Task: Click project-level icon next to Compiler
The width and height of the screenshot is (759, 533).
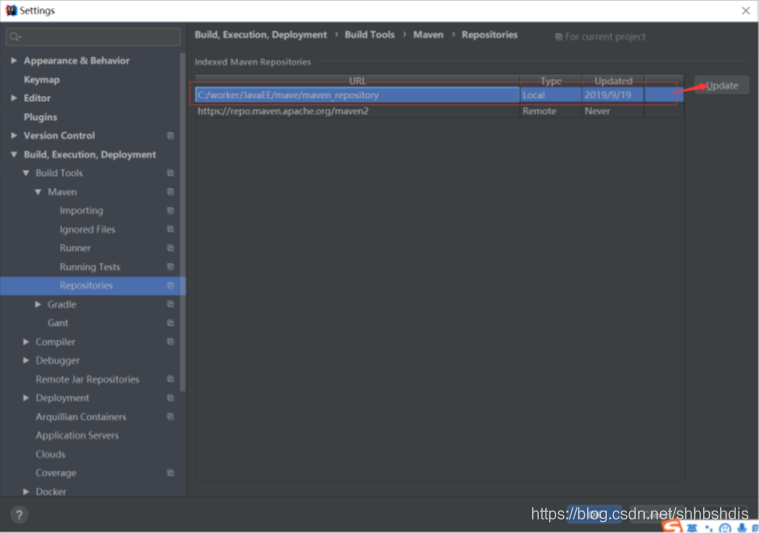Action: coord(170,342)
